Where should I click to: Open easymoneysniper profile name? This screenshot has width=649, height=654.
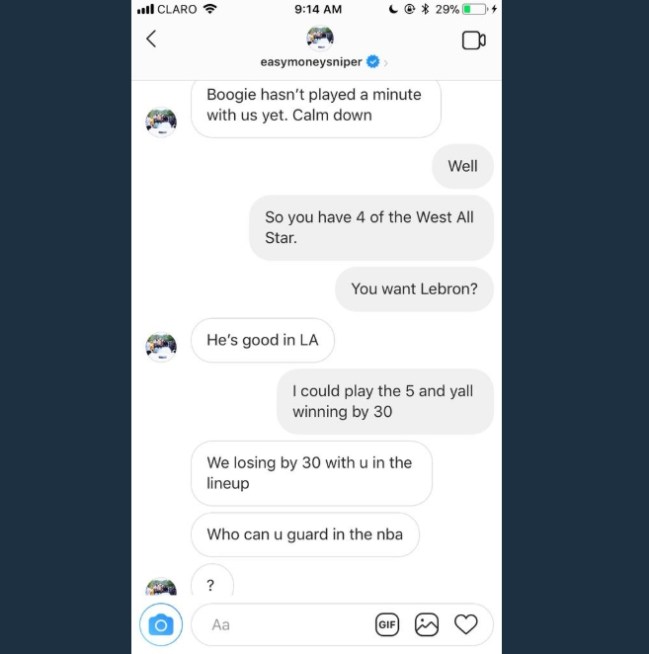click(311, 62)
